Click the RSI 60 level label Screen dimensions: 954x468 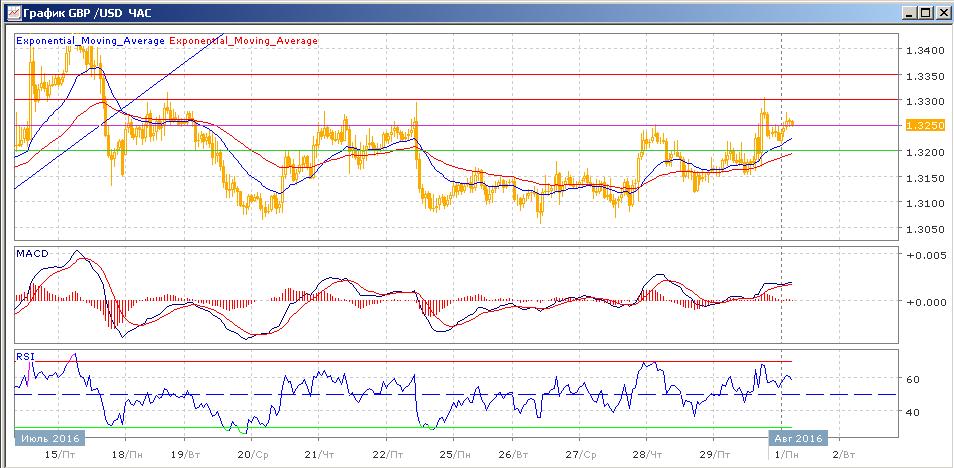point(912,380)
